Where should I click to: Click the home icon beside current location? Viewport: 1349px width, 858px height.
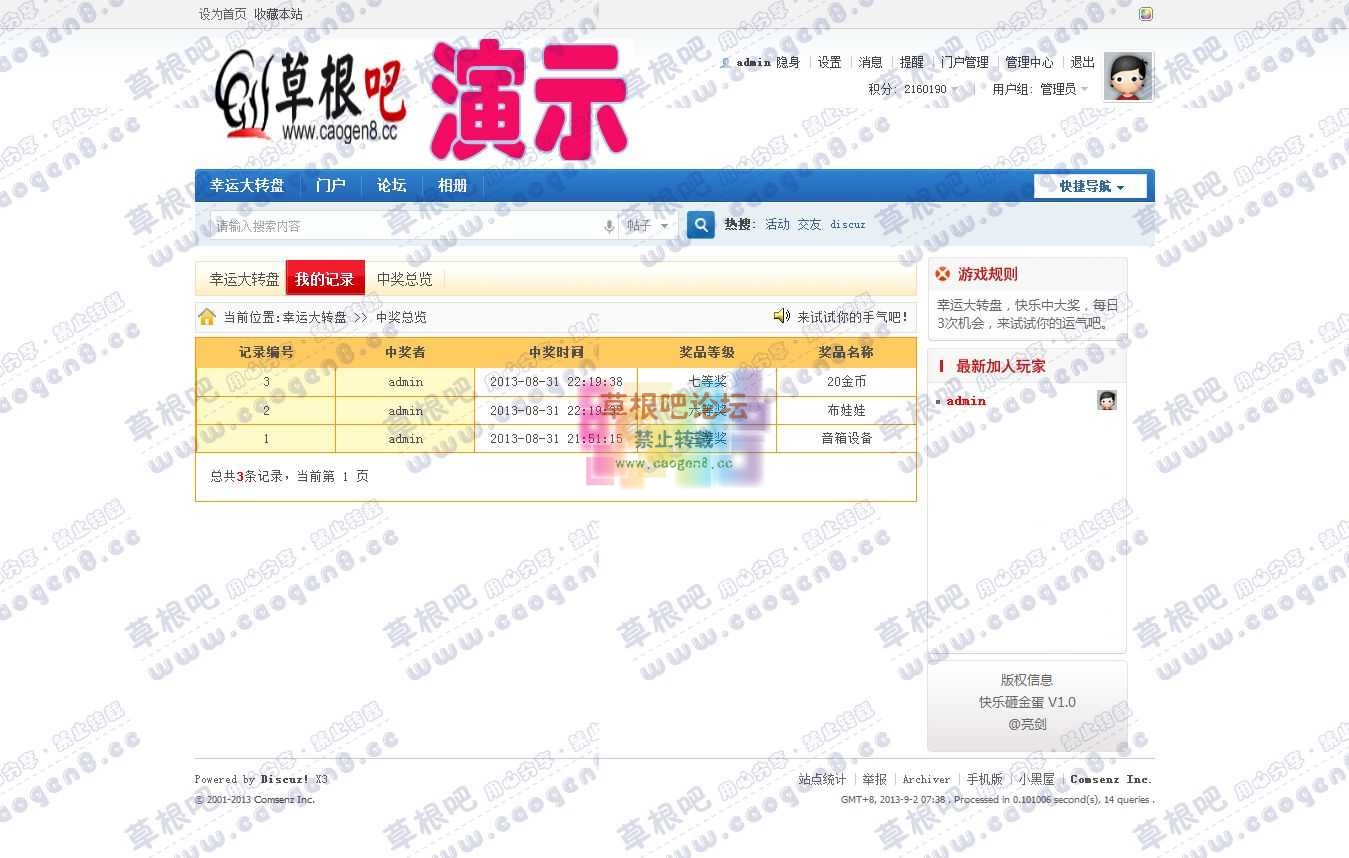(x=207, y=317)
